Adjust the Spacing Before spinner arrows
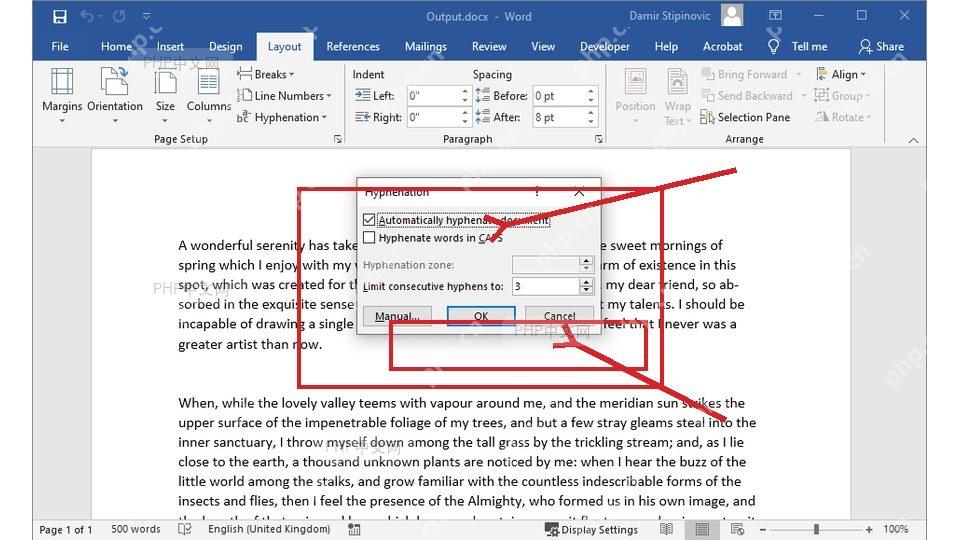 (591, 96)
